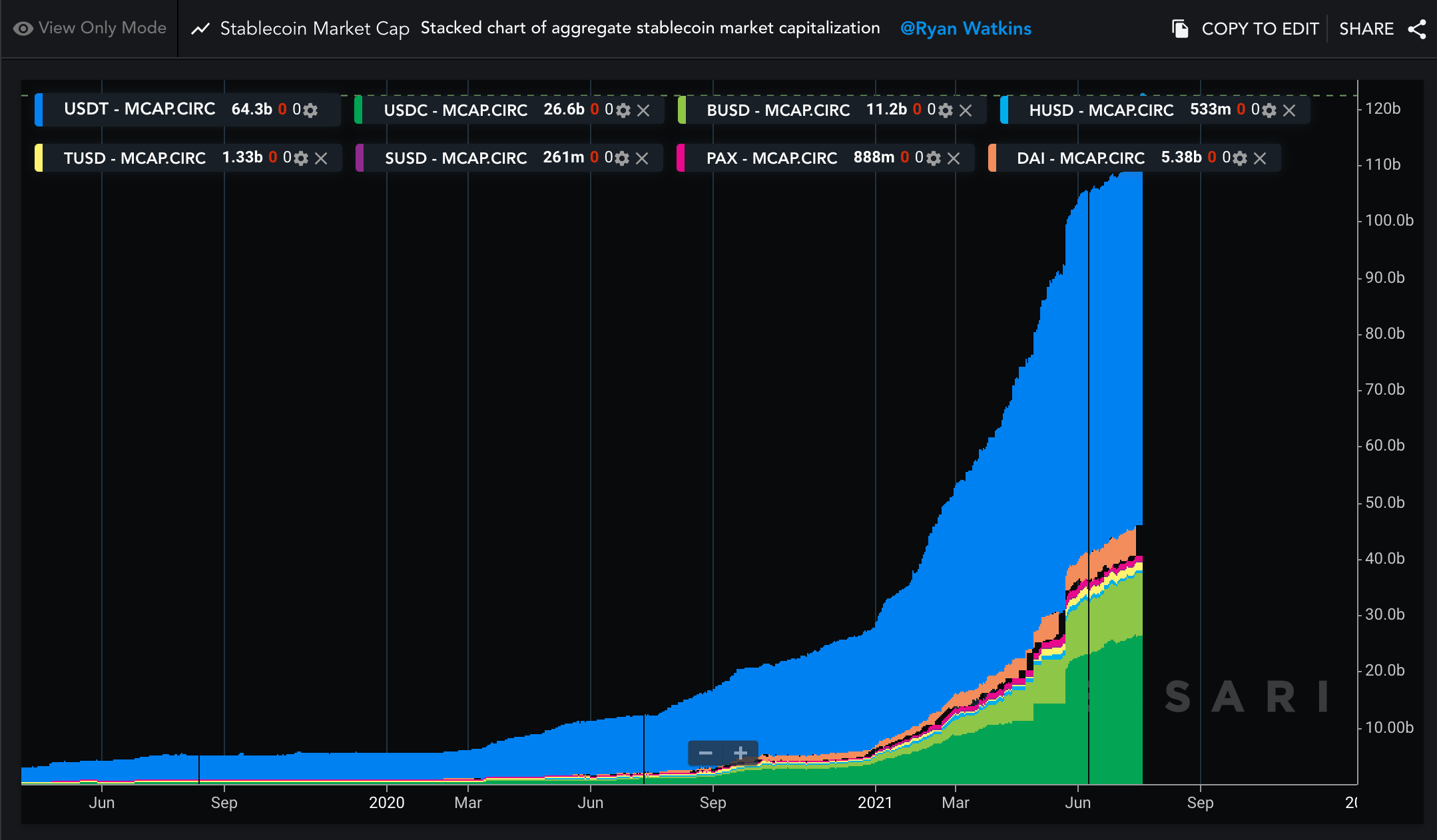Remove the BUSD series from chart

[966, 110]
